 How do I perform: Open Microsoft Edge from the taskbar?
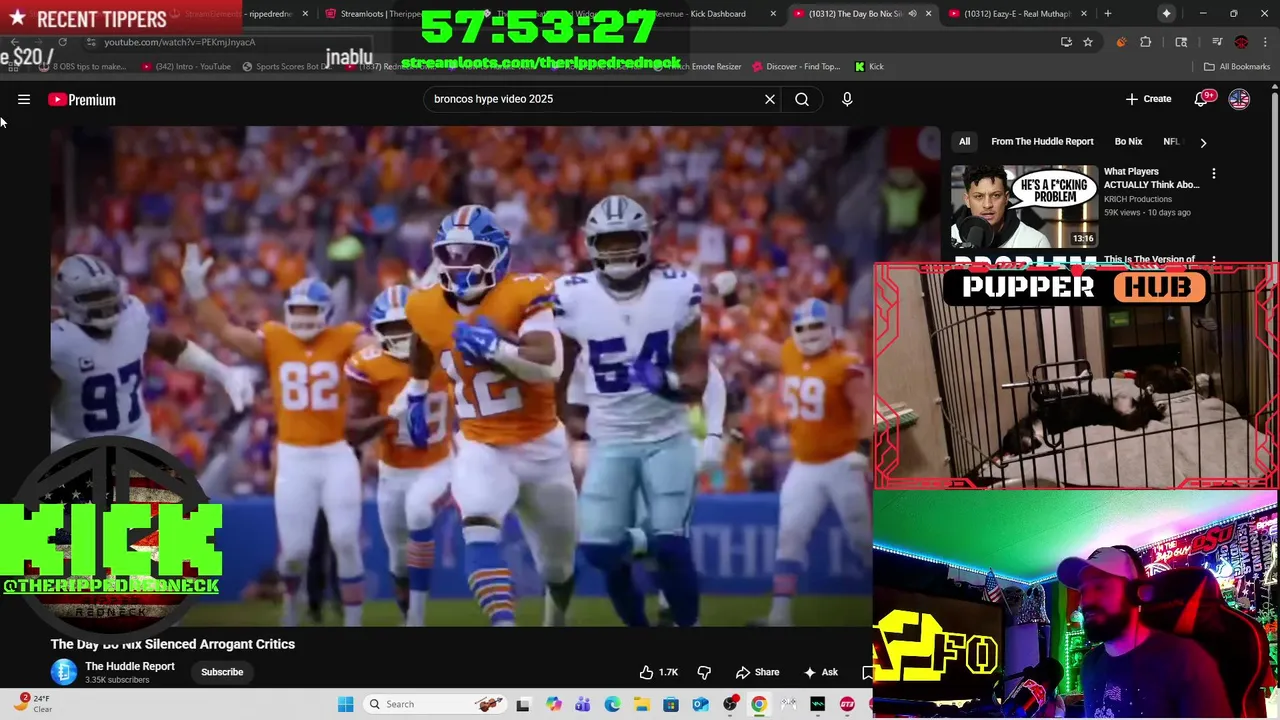[612, 704]
